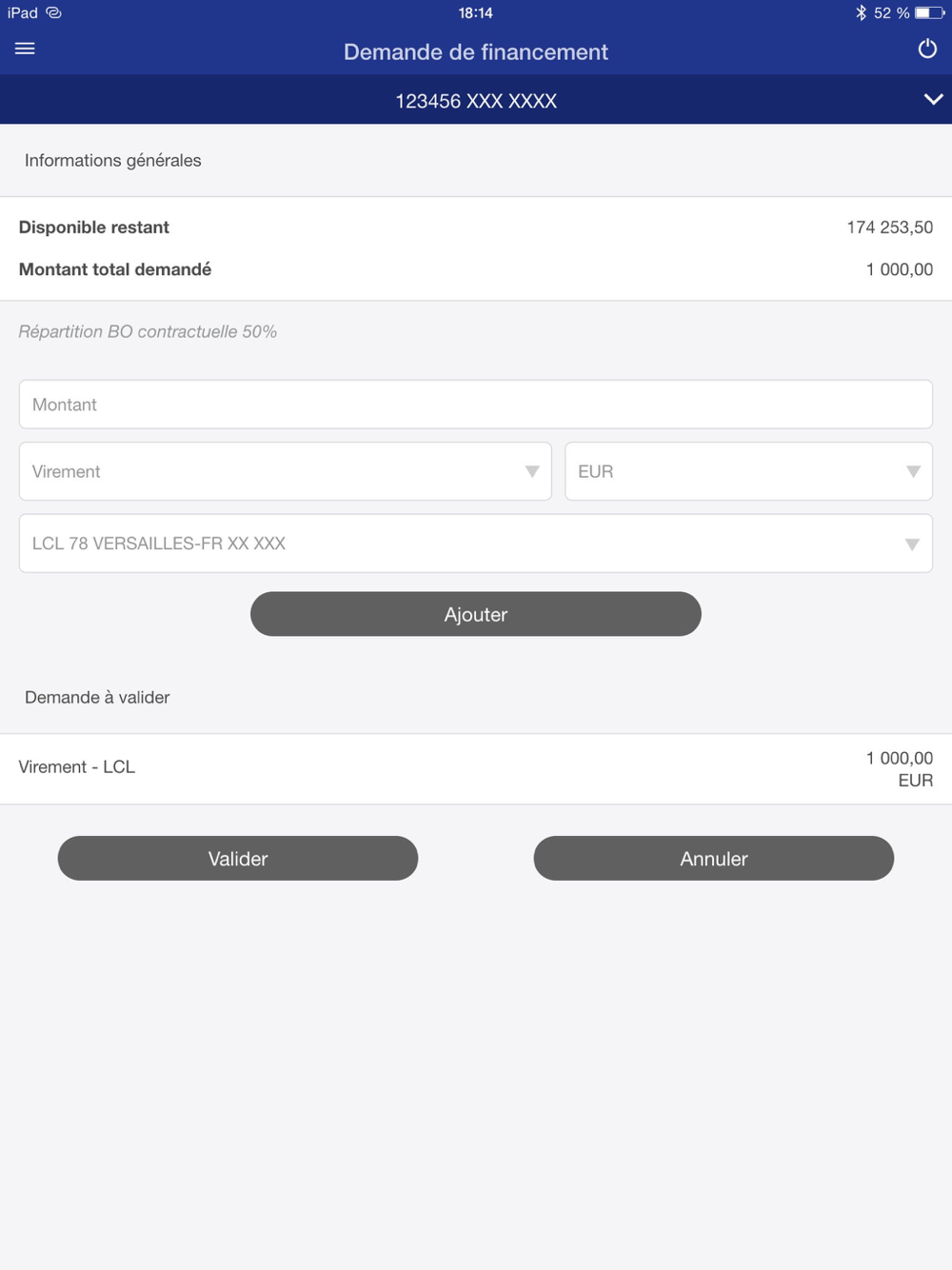Tap the battery indicator icon
Screen dimensions: 952x1270
[x=928, y=12]
